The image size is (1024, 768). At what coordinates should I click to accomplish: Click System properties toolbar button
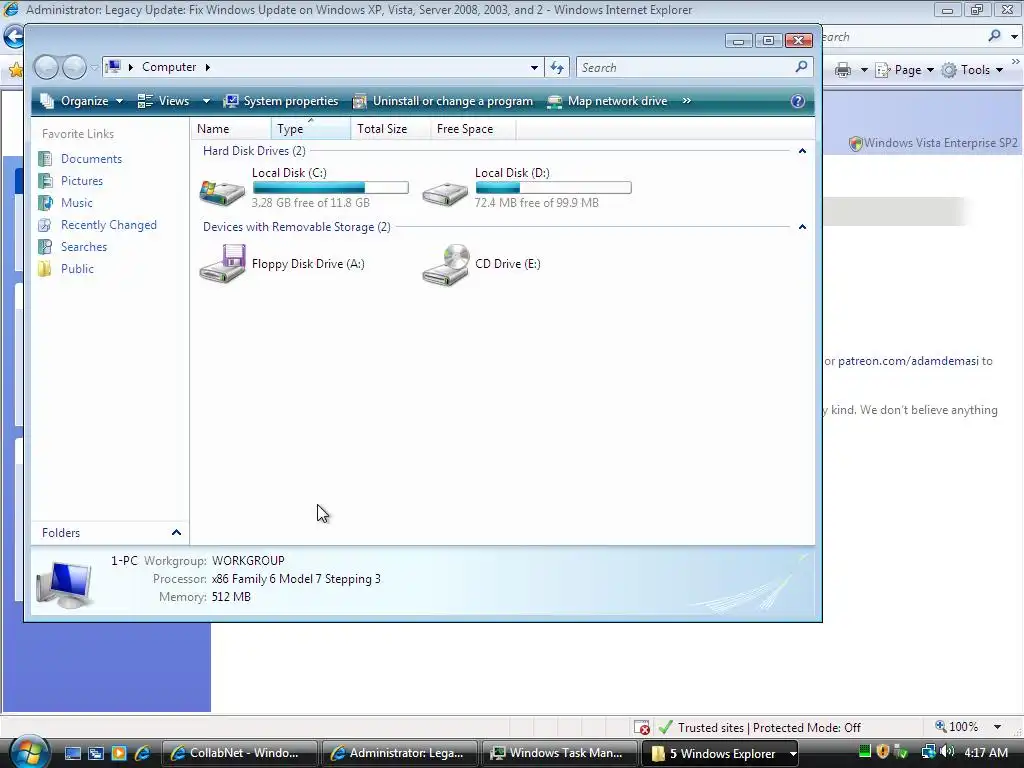click(281, 101)
